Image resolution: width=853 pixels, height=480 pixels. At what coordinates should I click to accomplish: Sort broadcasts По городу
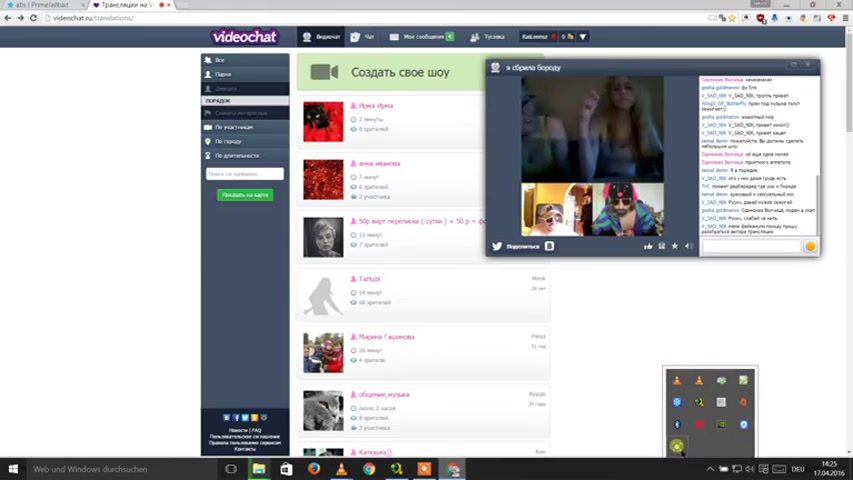tap(245, 141)
